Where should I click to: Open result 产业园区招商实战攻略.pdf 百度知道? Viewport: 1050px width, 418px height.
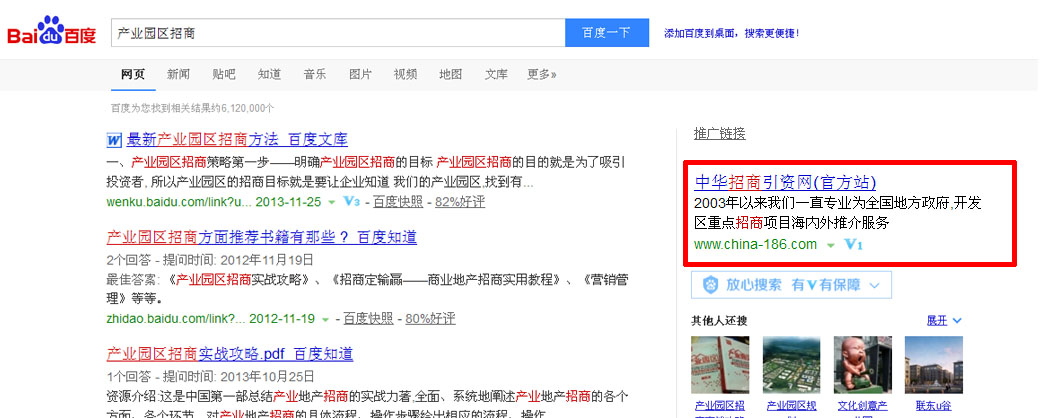(x=230, y=354)
